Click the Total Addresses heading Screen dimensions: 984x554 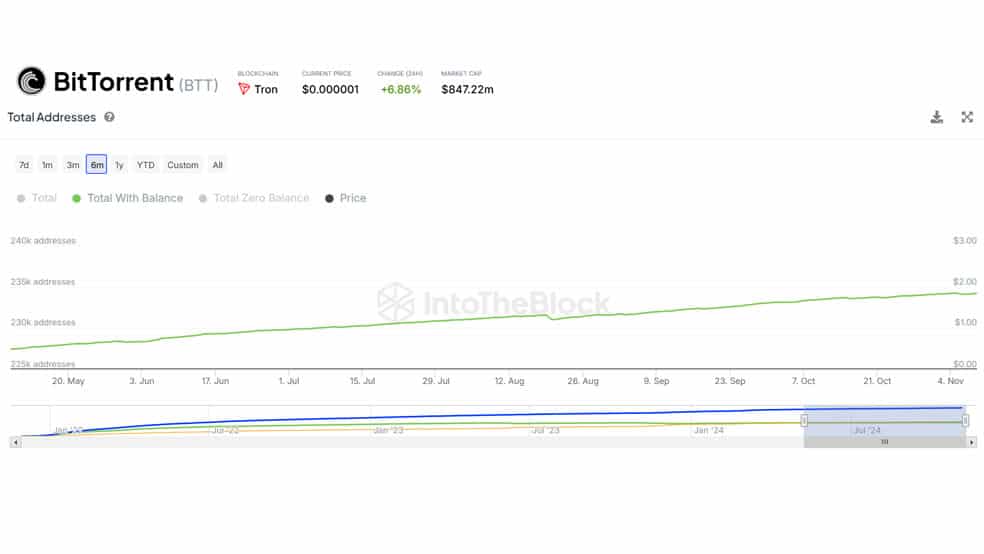[x=51, y=117]
